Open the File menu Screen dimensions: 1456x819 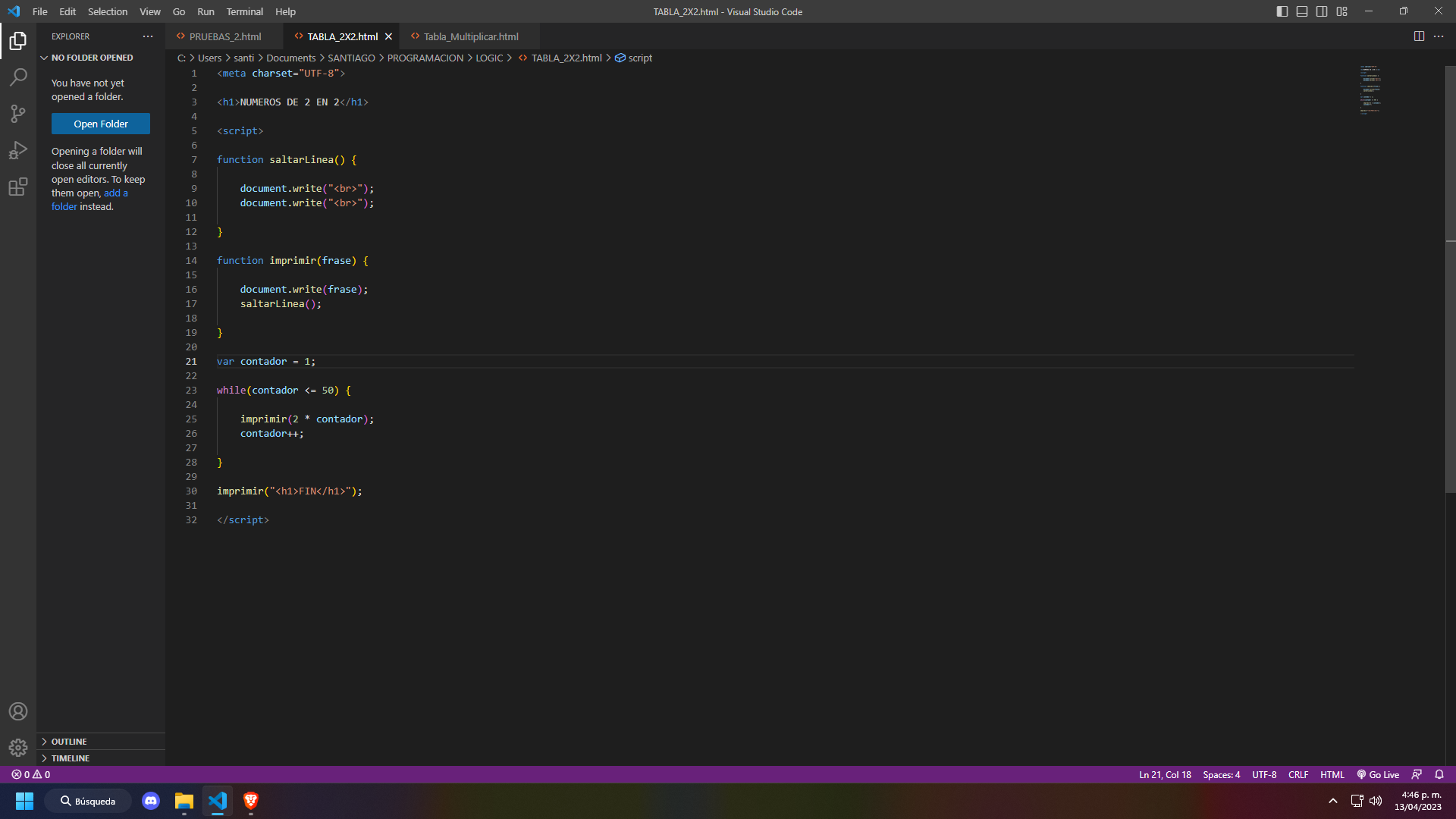point(40,11)
